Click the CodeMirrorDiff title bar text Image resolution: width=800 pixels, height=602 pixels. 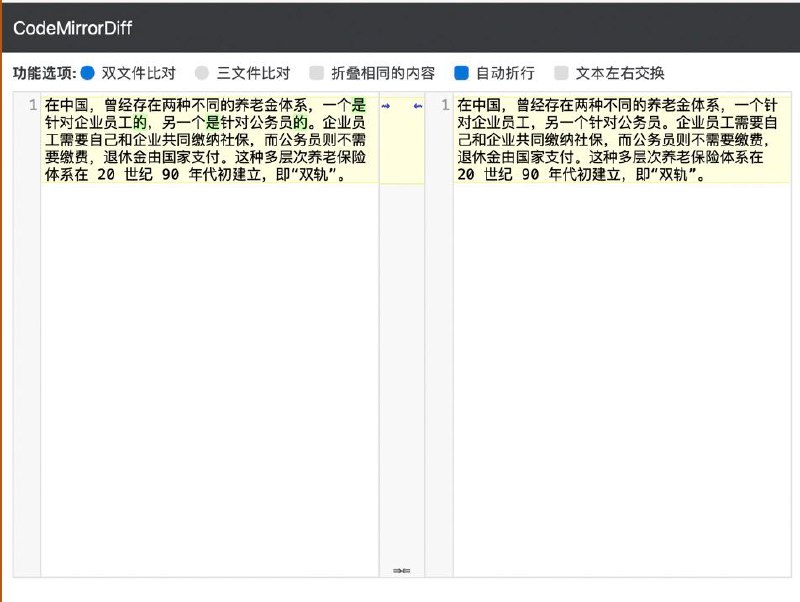[75, 28]
